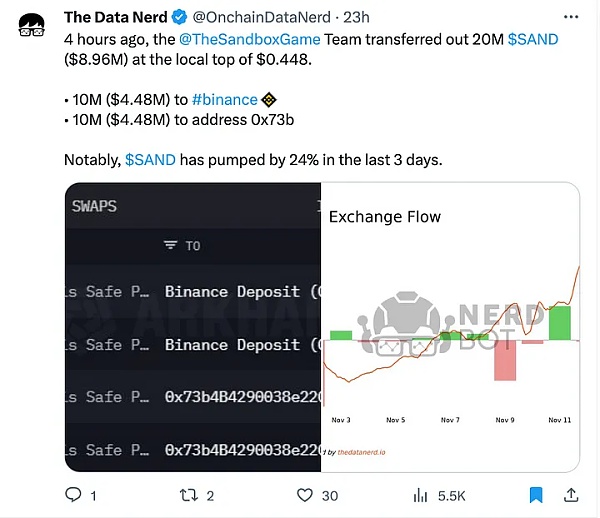Image resolution: width=600 pixels, height=518 pixels.
Task: Open the tweet's more options menu
Action: 569,17
